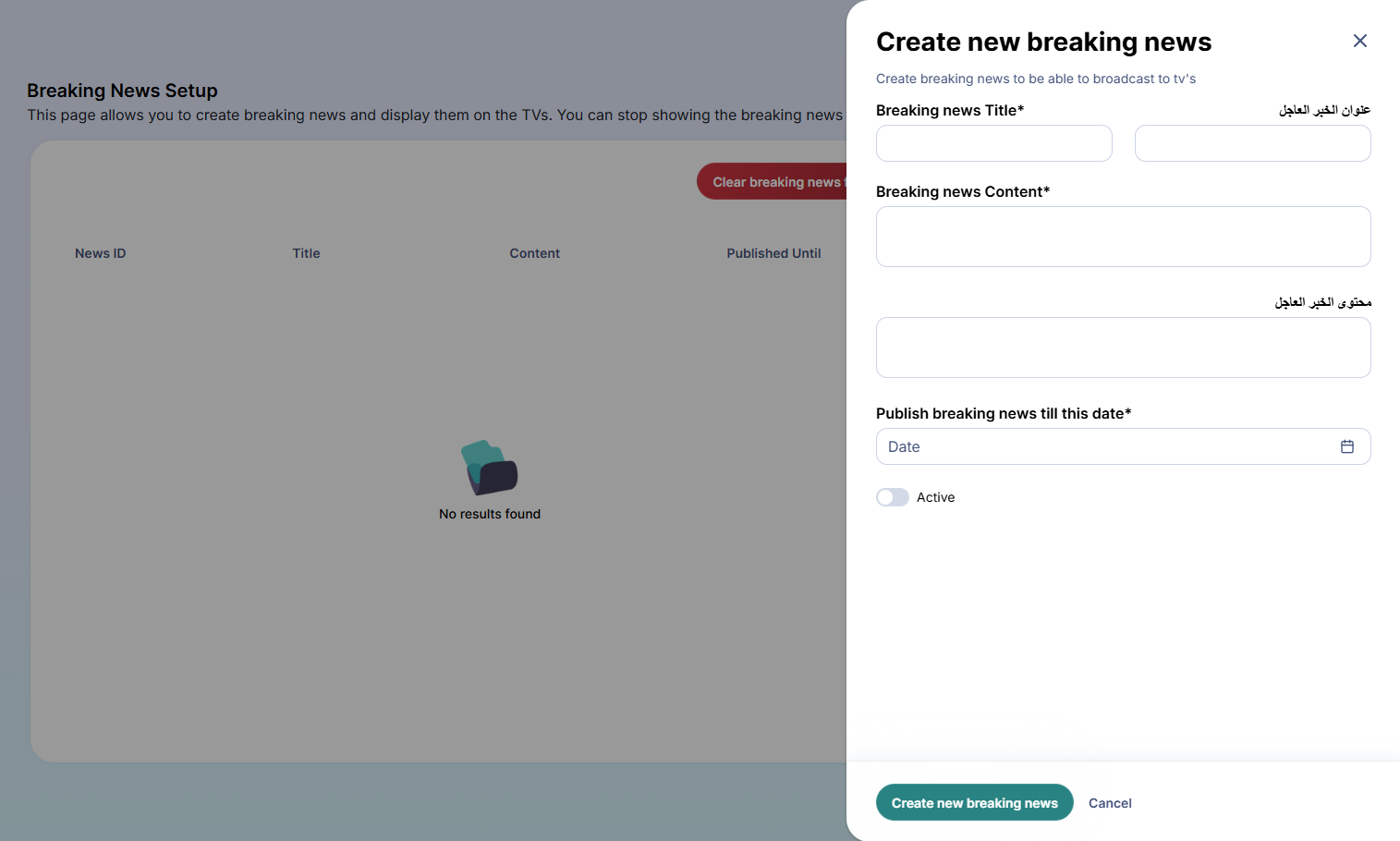This screenshot has height=841, width=1400.
Task: Focus the English Breaking news Title input
Action: point(993,143)
